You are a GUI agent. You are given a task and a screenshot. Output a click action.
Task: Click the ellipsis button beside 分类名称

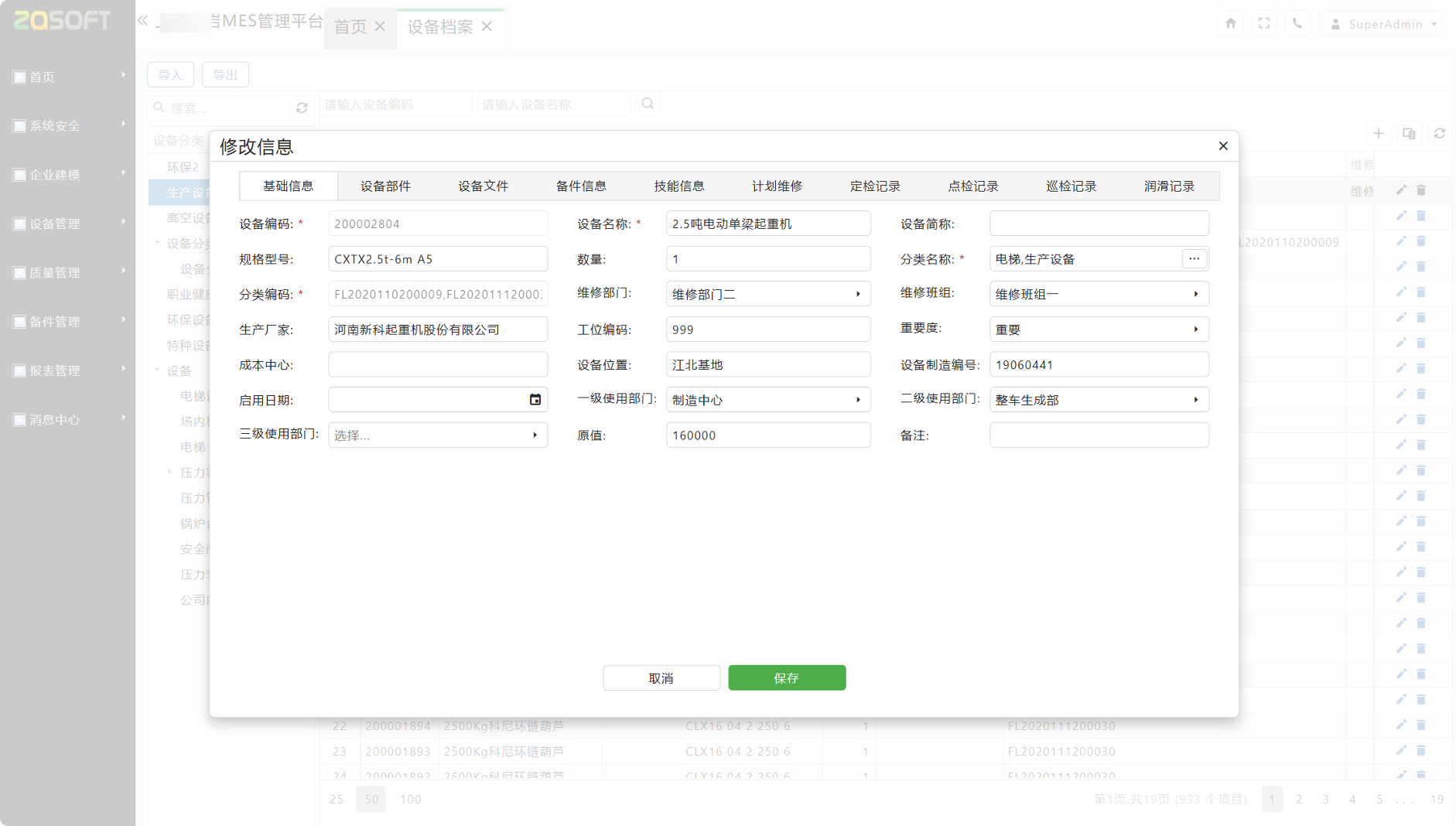pos(1194,259)
